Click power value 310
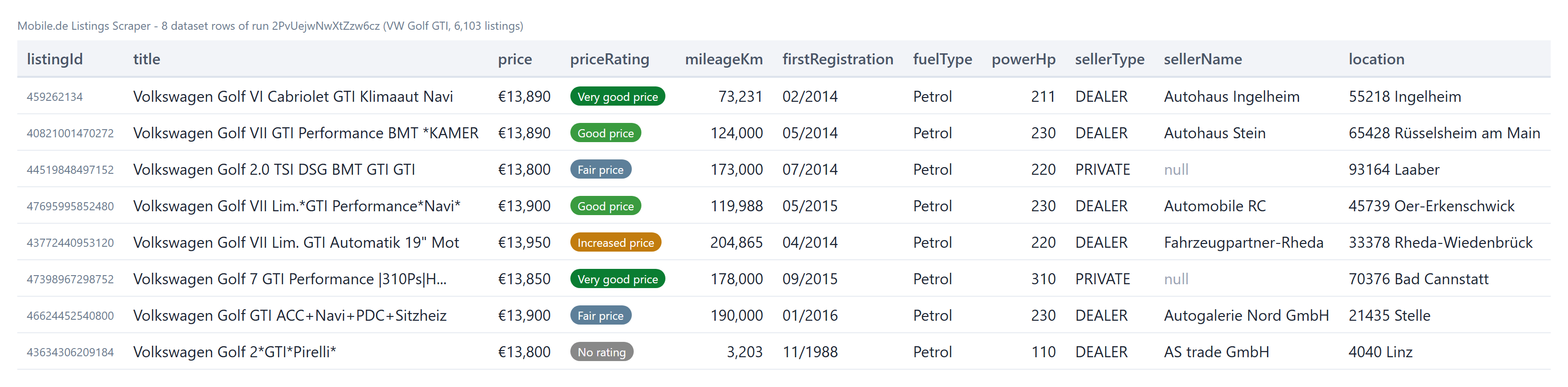 pyautogui.click(x=1043, y=279)
